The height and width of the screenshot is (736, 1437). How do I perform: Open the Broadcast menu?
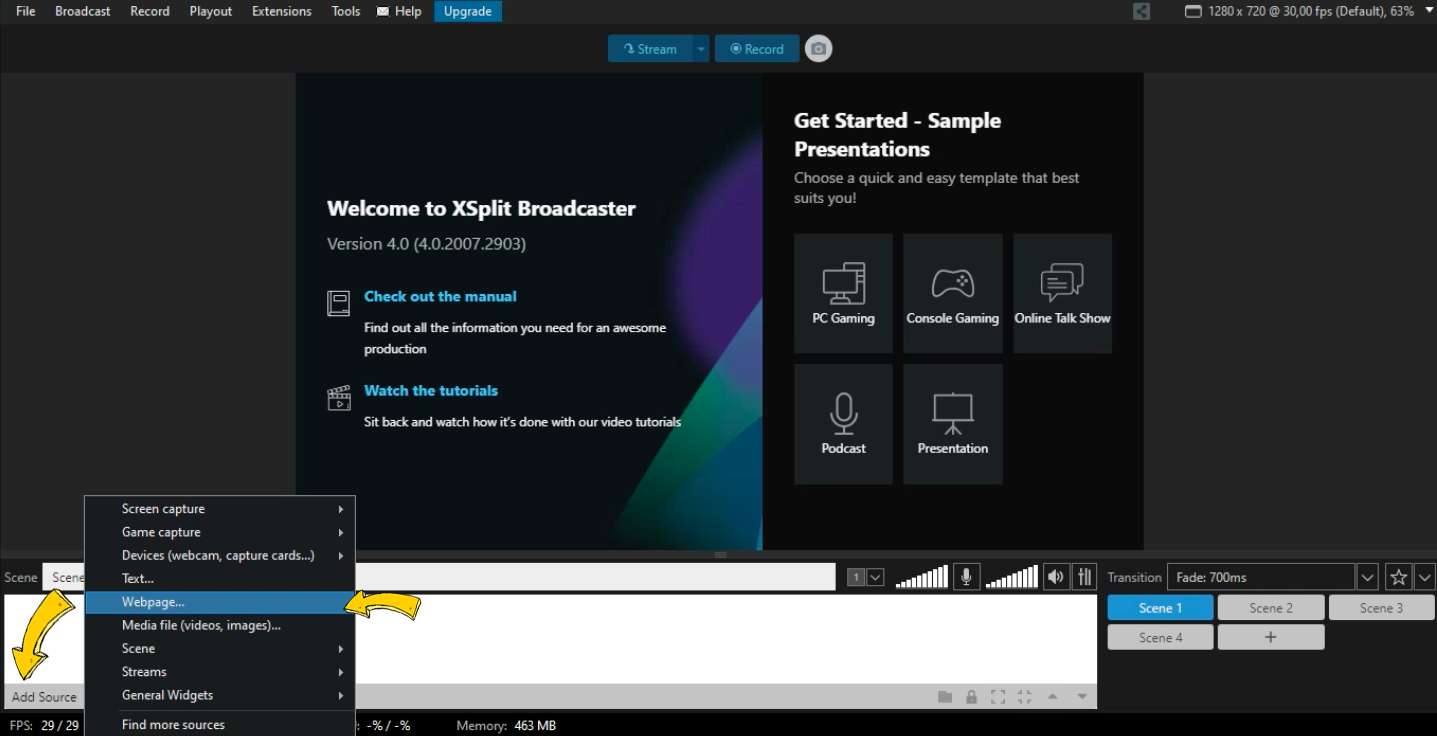83,11
